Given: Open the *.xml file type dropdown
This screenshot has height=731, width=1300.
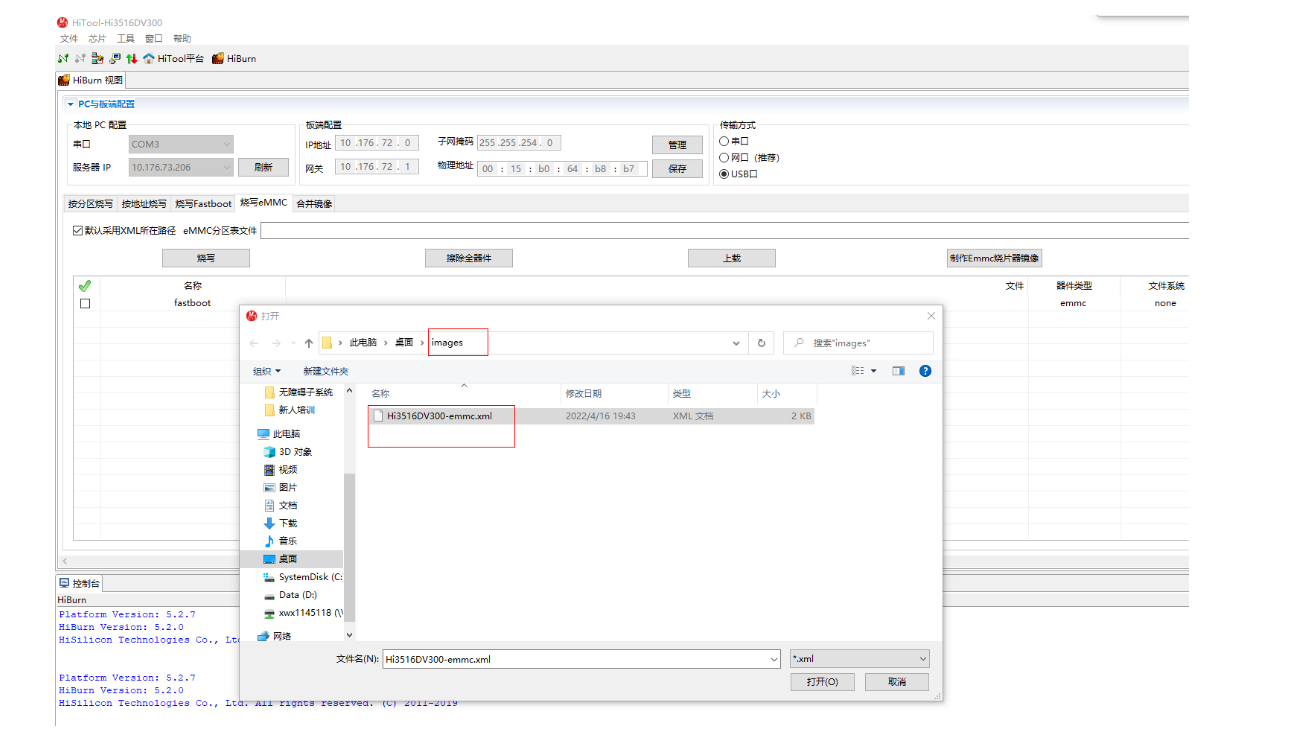Looking at the screenshot, I should (x=859, y=659).
